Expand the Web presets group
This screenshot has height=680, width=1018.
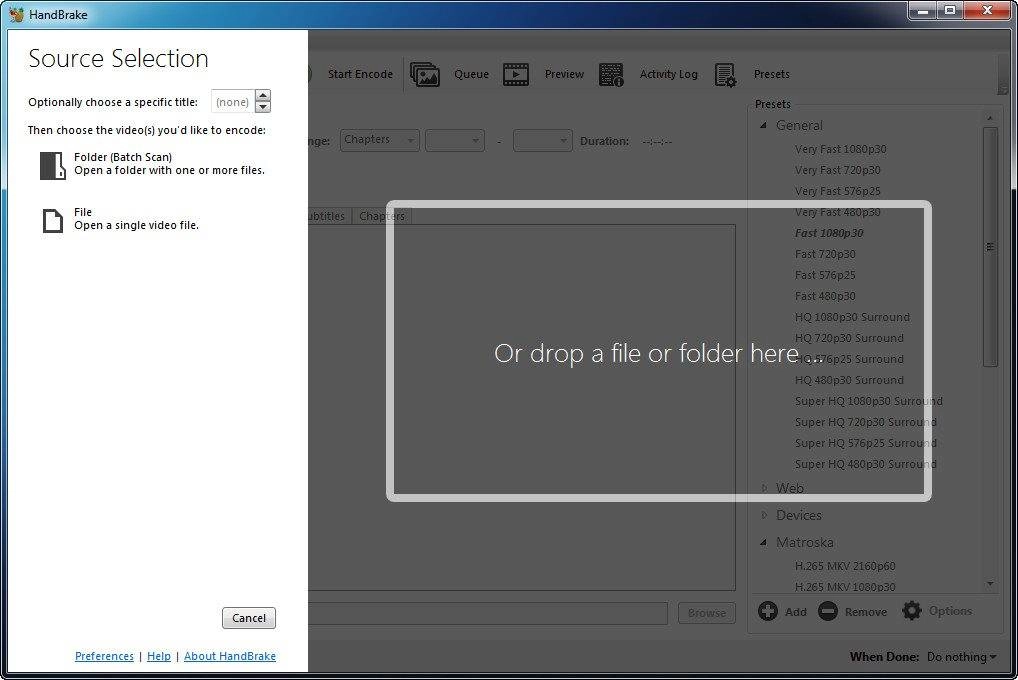[x=764, y=488]
